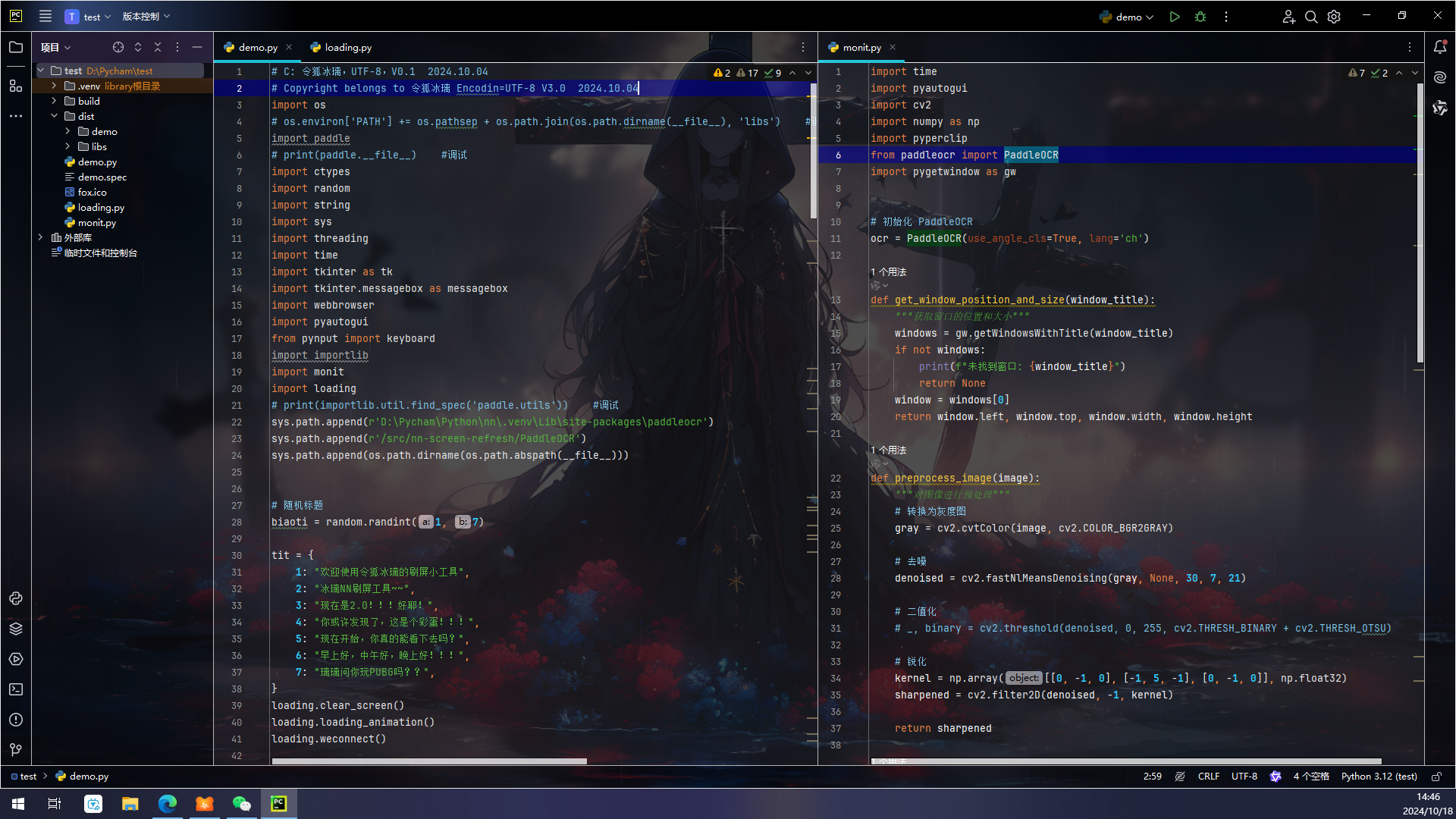Viewport: 1456px width, 819px height.
Task: Open Windows Start menu
Action: click(x=18, y=804)
